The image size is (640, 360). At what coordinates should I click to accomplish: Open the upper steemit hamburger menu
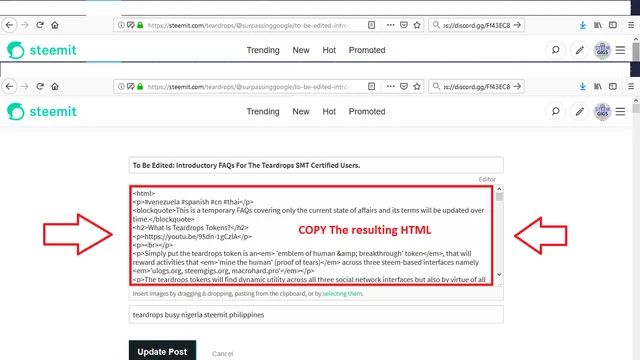point(620,50)
